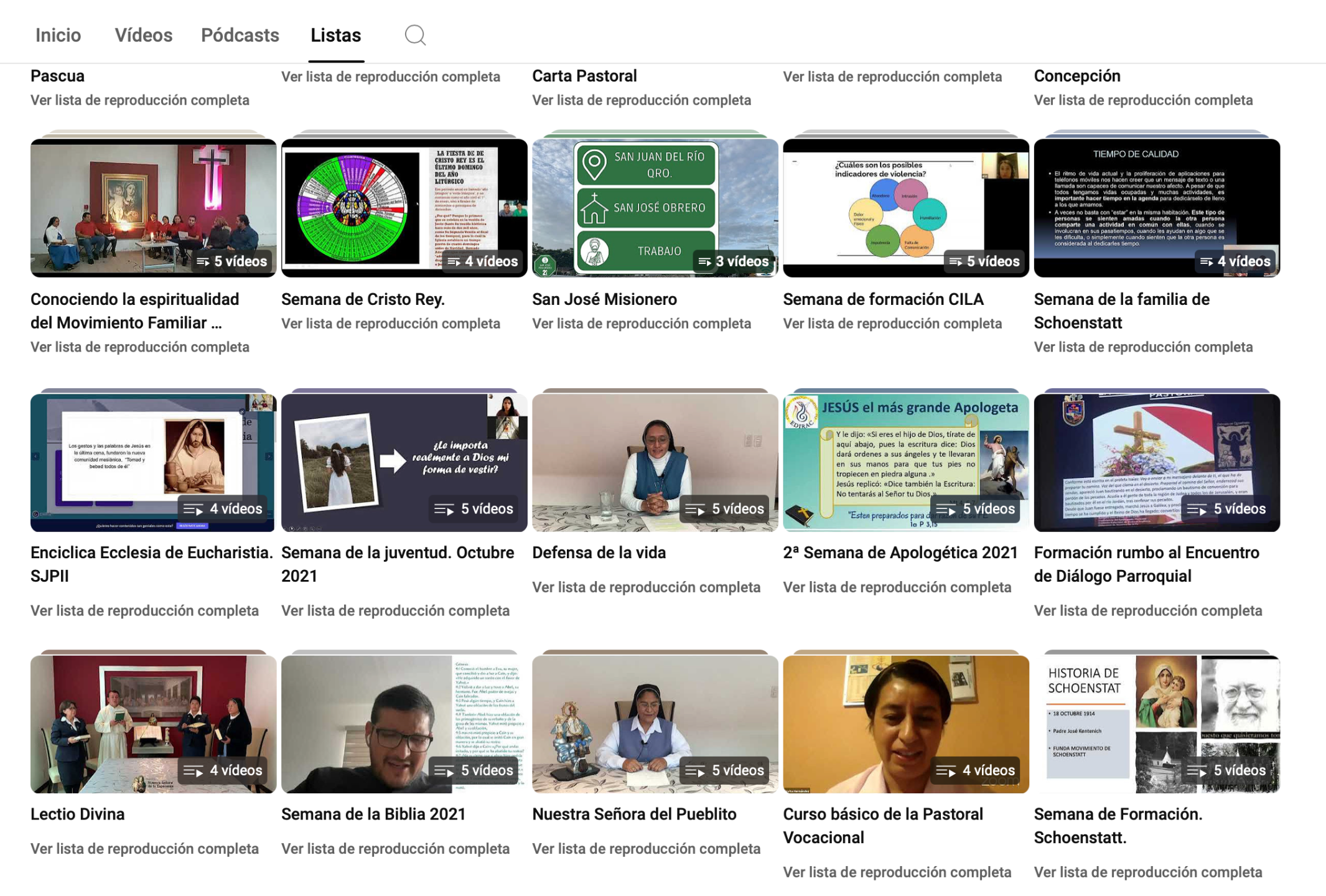The height and width of the screenshot is (896, 1326).
Task: Click playlist badge on 2ª Semana de Apologética thumbnail
Action: (975, 509)
